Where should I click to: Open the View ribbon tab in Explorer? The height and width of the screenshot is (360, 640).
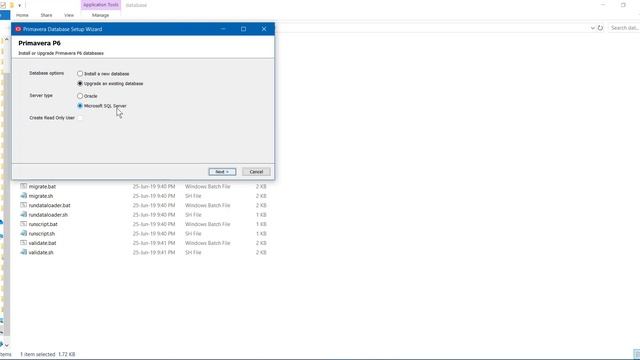coord(69,15)
